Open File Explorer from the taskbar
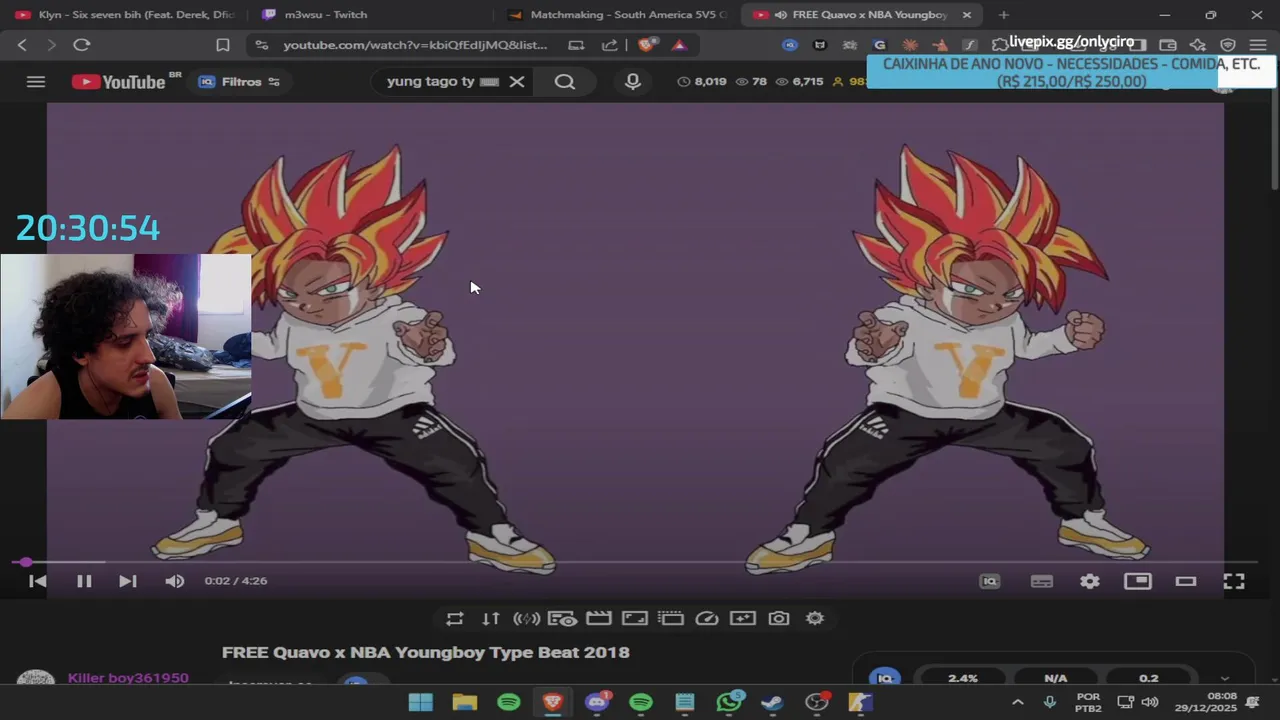 (465, 702)
